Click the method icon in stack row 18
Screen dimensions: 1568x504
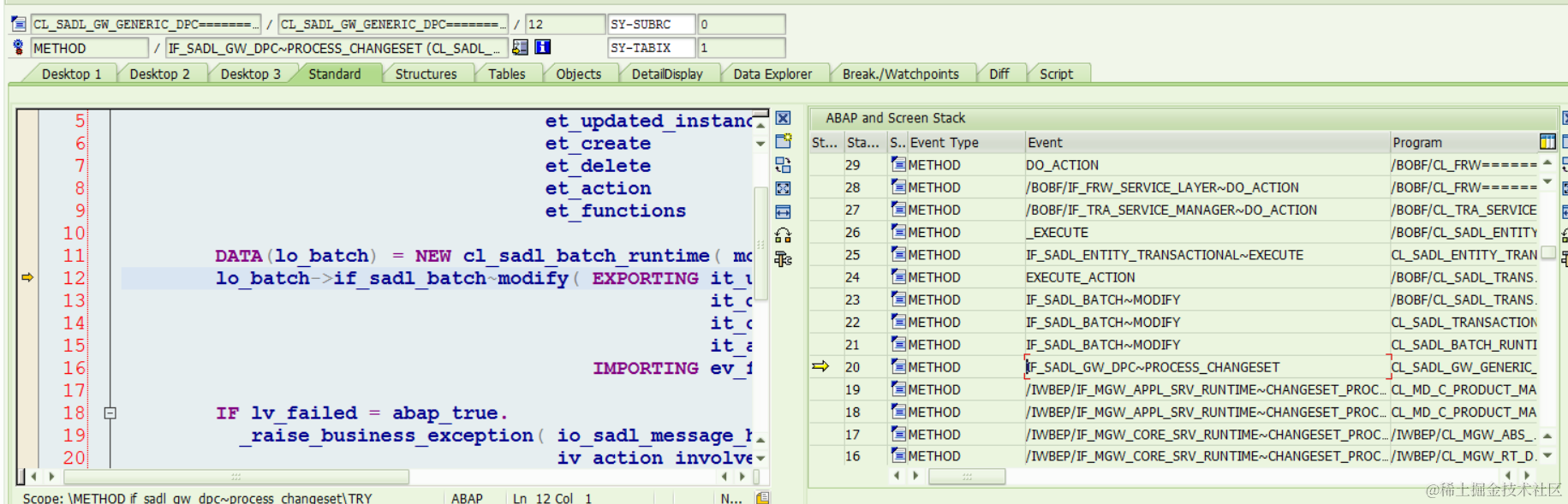pyautogui.click(x=898, y=412)
